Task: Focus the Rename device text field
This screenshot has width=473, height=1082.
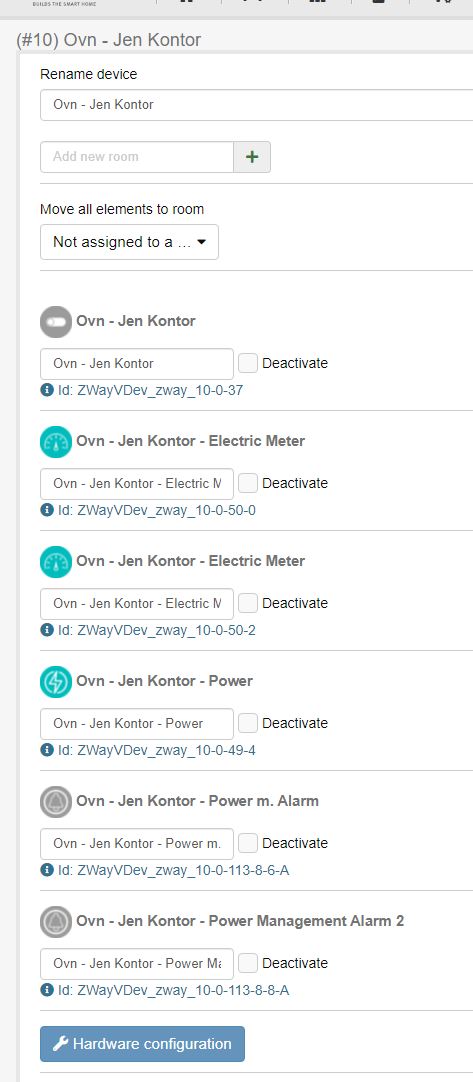Action: (256, 105)
